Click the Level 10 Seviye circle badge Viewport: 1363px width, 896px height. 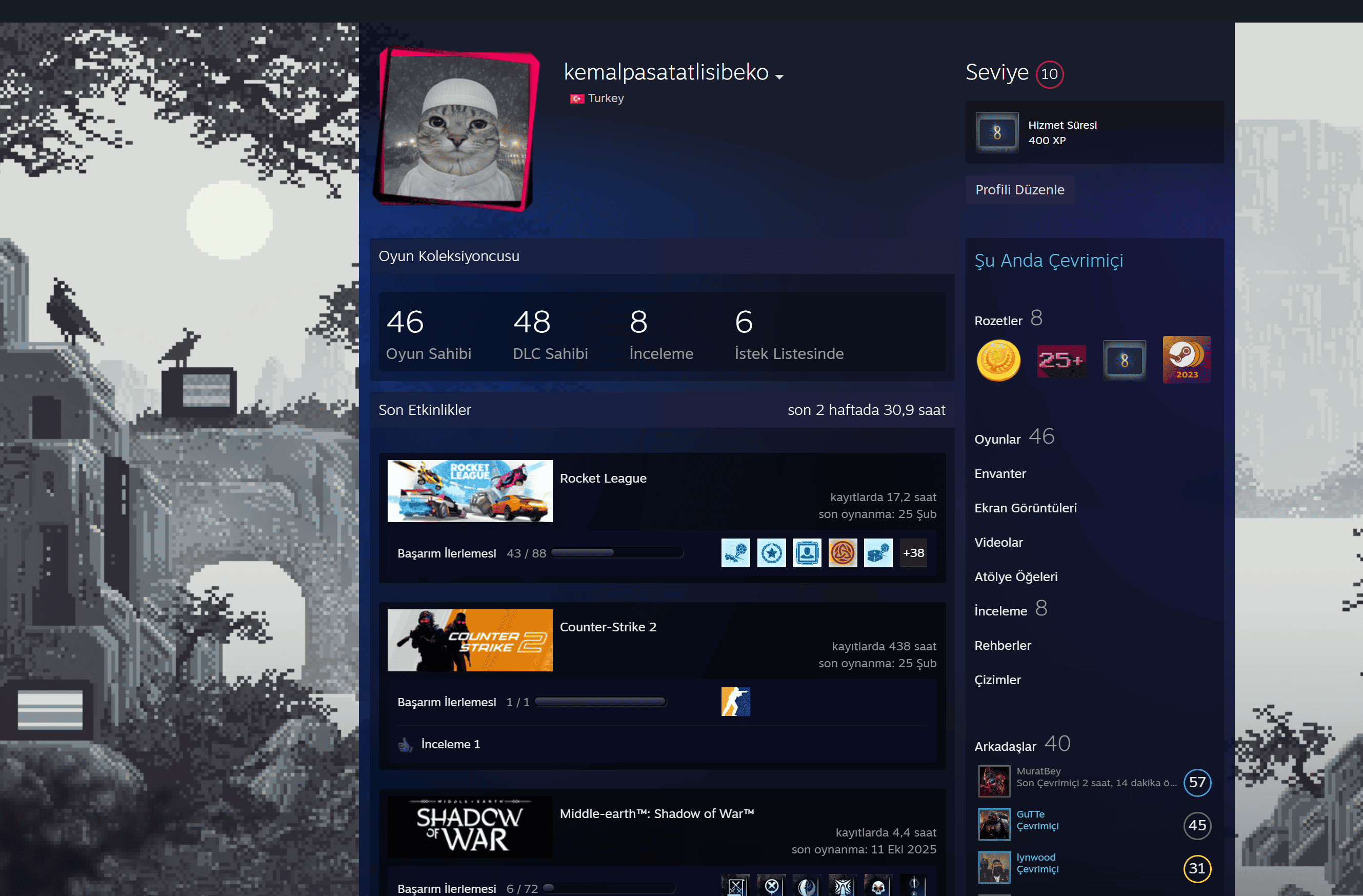pyautogui.click(x=1049, y=74)
